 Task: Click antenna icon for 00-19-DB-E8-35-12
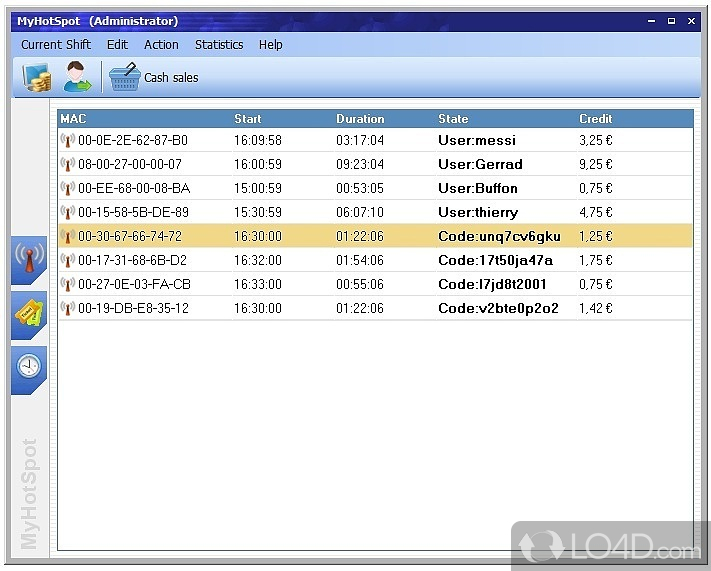point(68,308)
